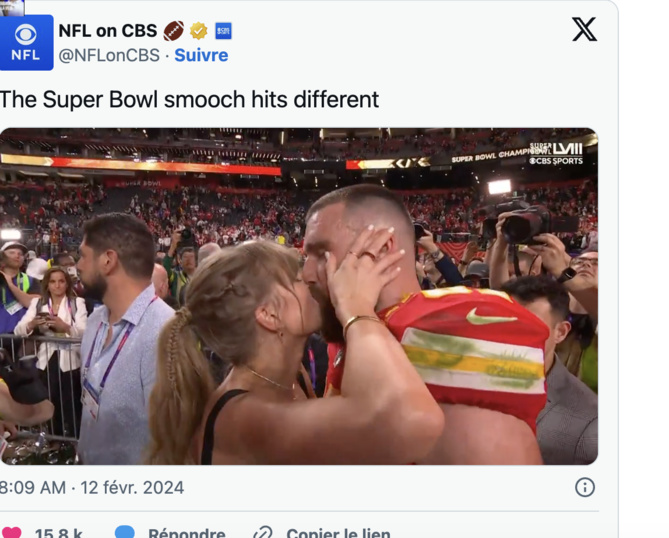Click the copy link chain icon
Image resolution: width=669 pixels, height=538 pixels.
[x=262, y=533]
